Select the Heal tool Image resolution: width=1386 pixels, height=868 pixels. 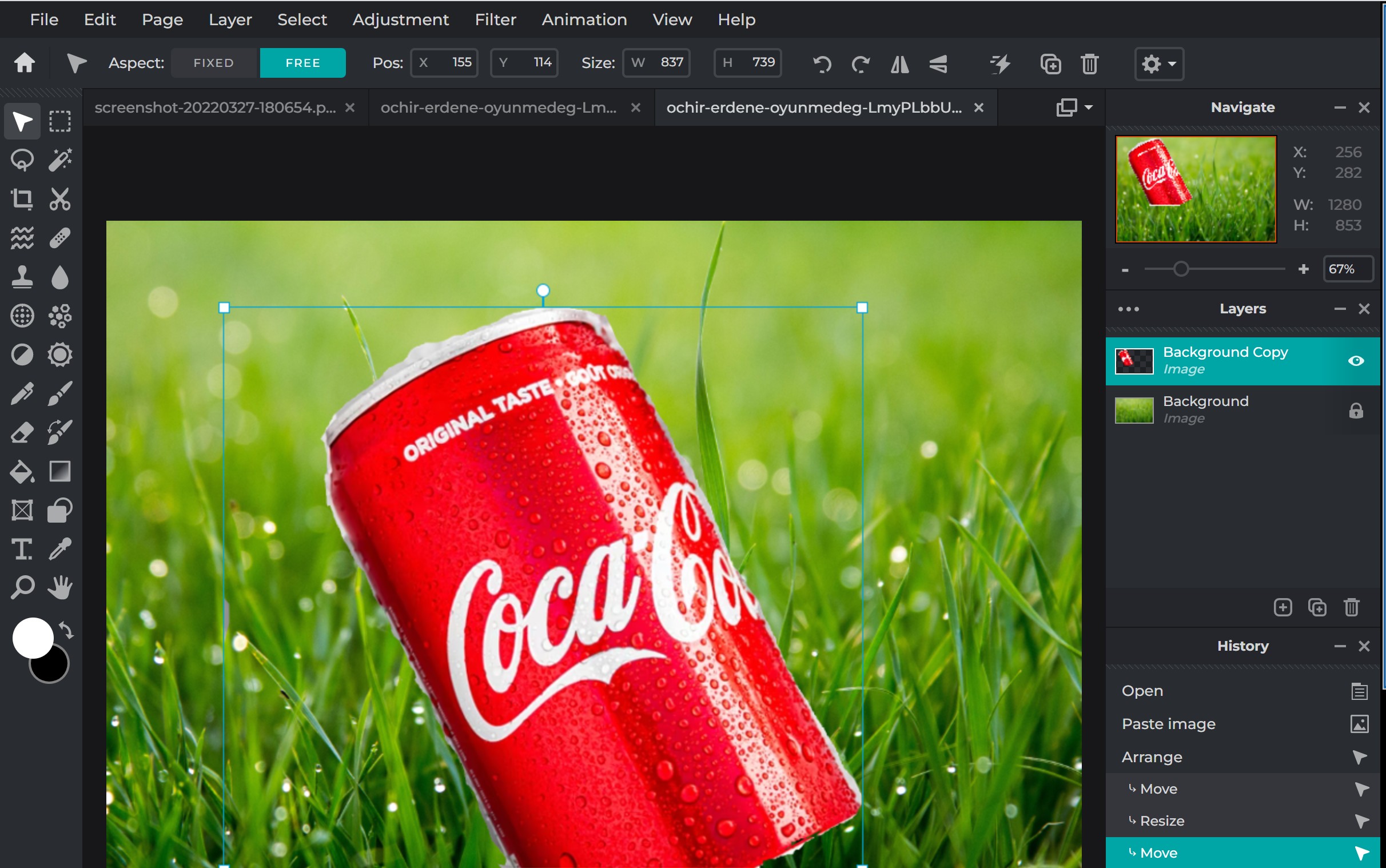(59, 237)
